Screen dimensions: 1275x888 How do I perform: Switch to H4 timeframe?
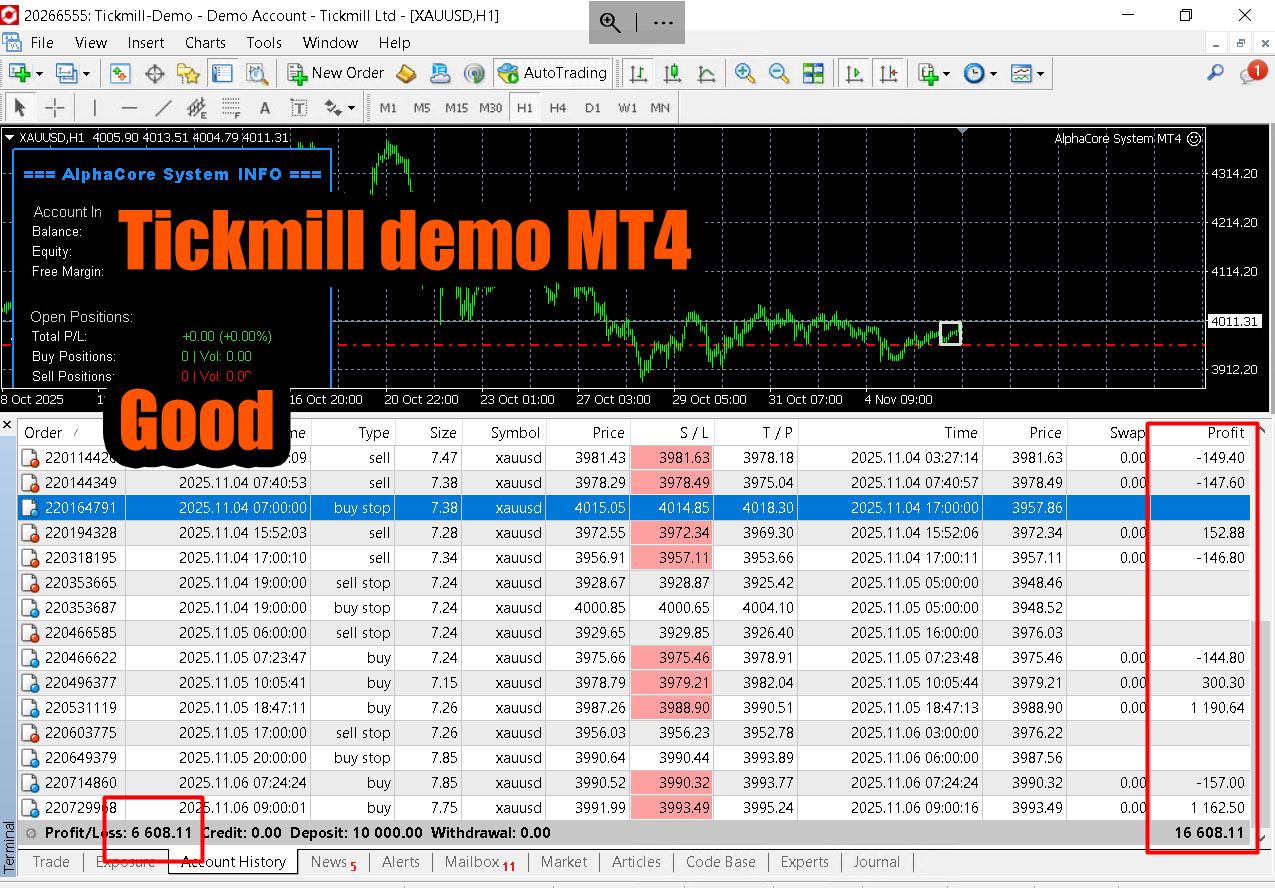[558, 108]
